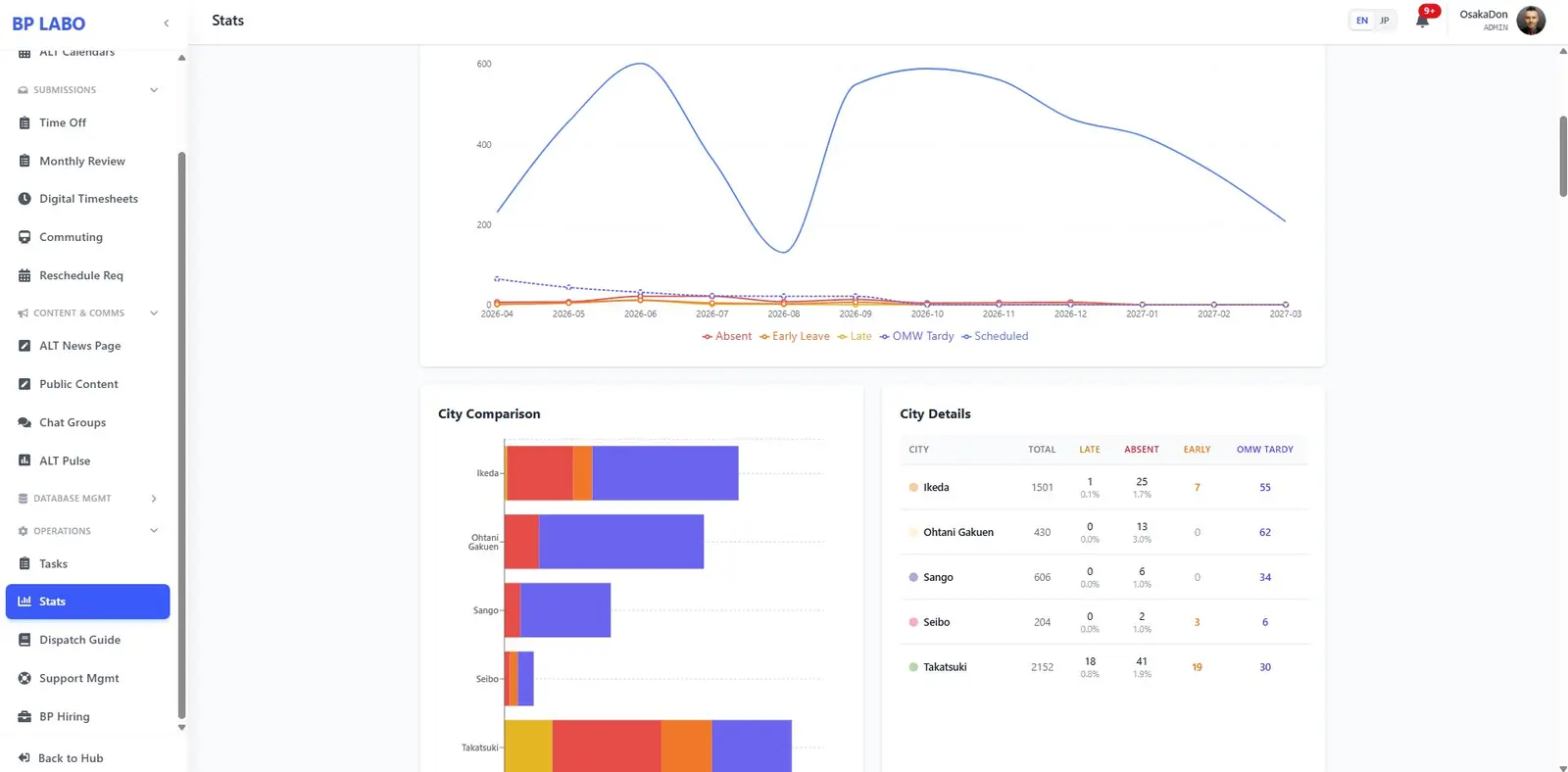Open the Chat Groups page
Viewport: 1568px width, 772px height.
tap(88, 422)
